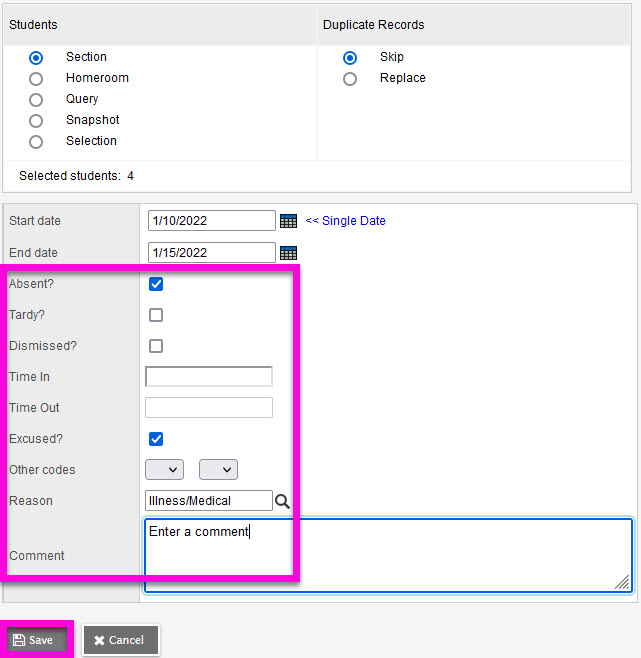Open the End date calendar picker

[288, 253]
